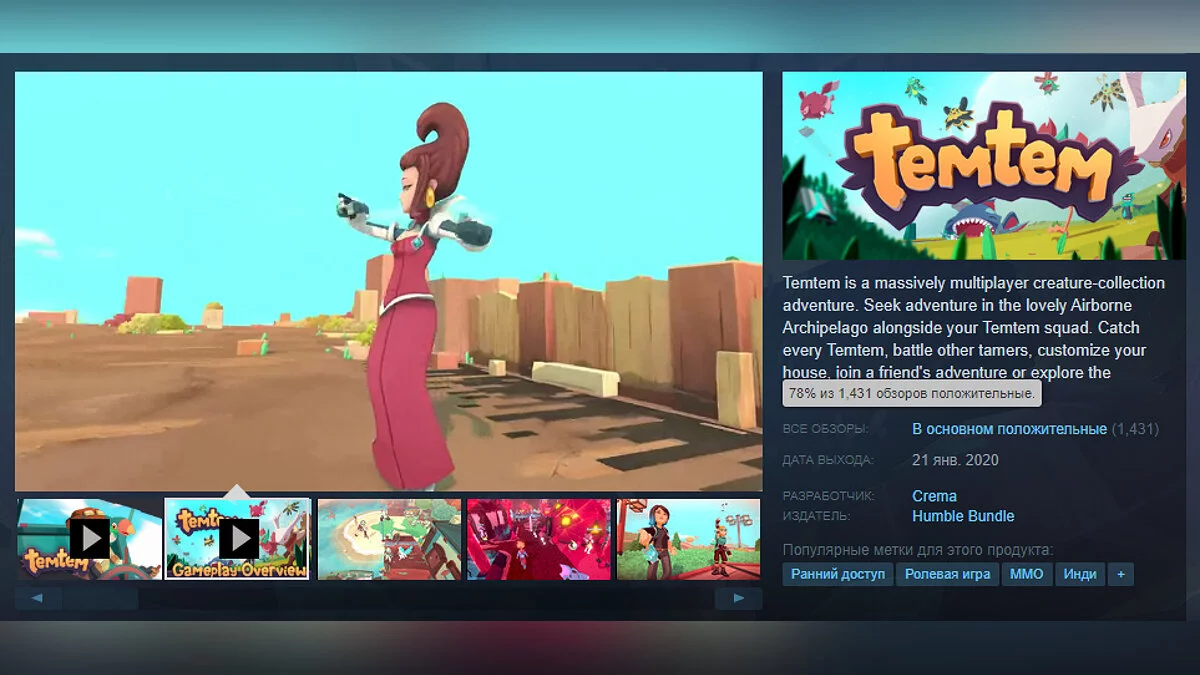The image size is (1200, 675).
Task: Click the main video player area
Action: click(389, 281)
